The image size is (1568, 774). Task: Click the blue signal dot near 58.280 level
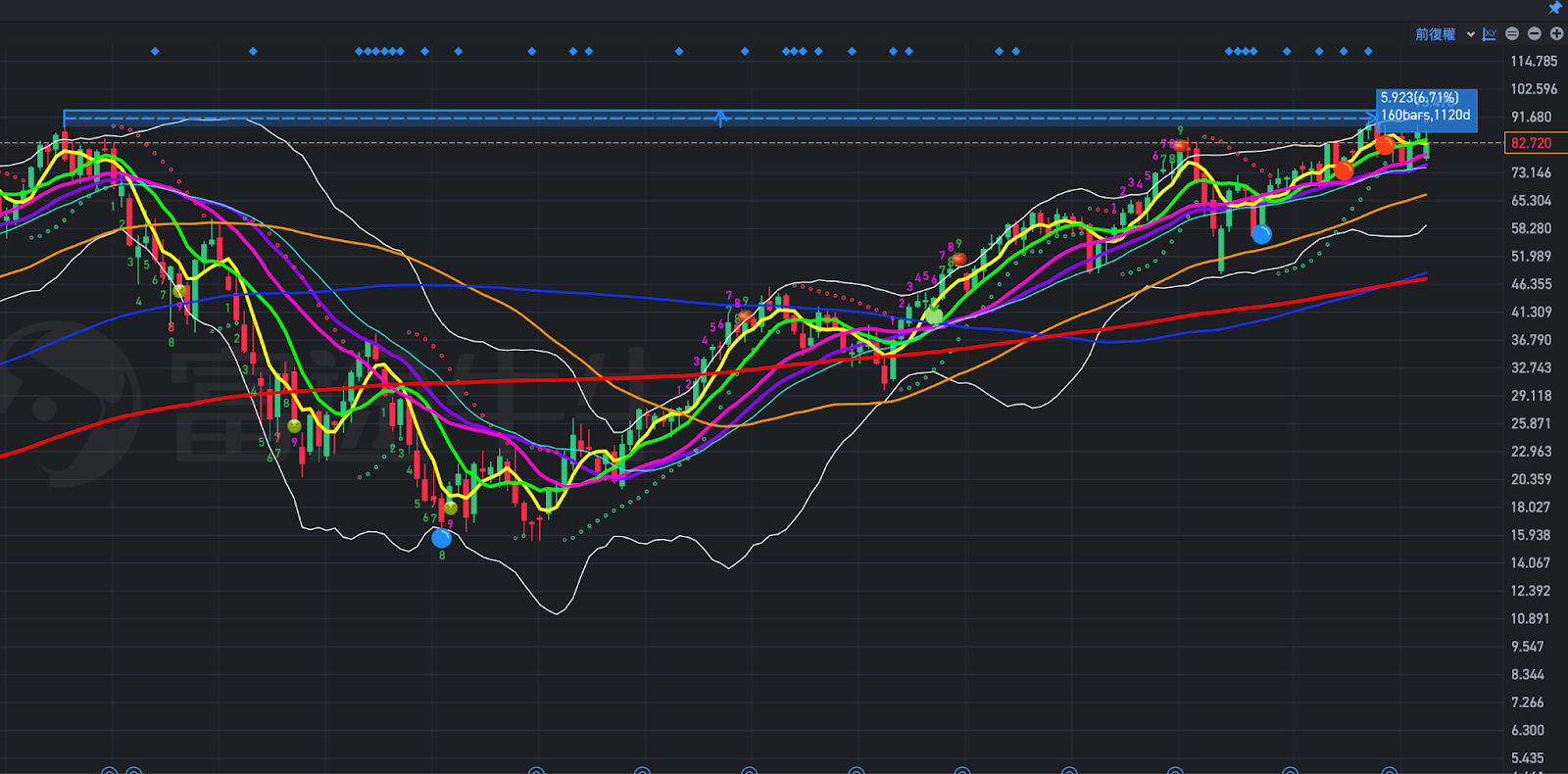[x=1261, y=234]
